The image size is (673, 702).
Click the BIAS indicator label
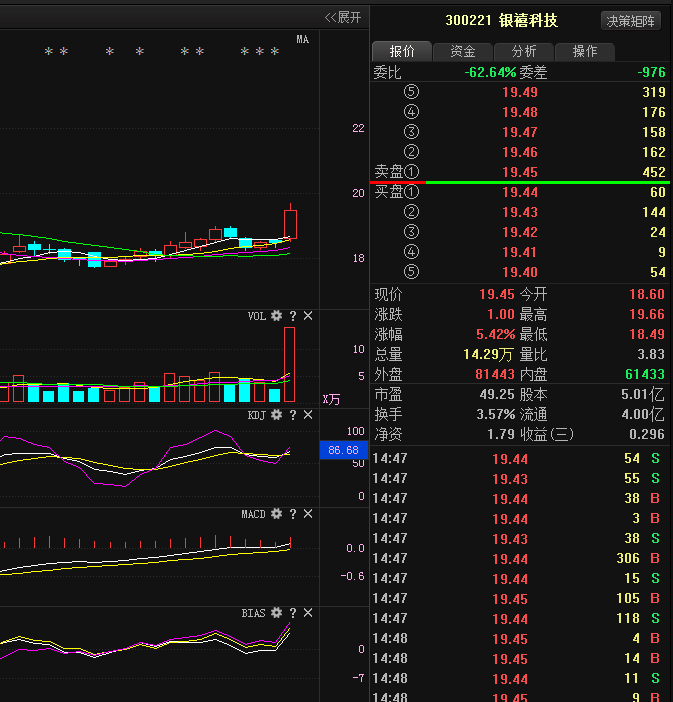pos(253,613)
